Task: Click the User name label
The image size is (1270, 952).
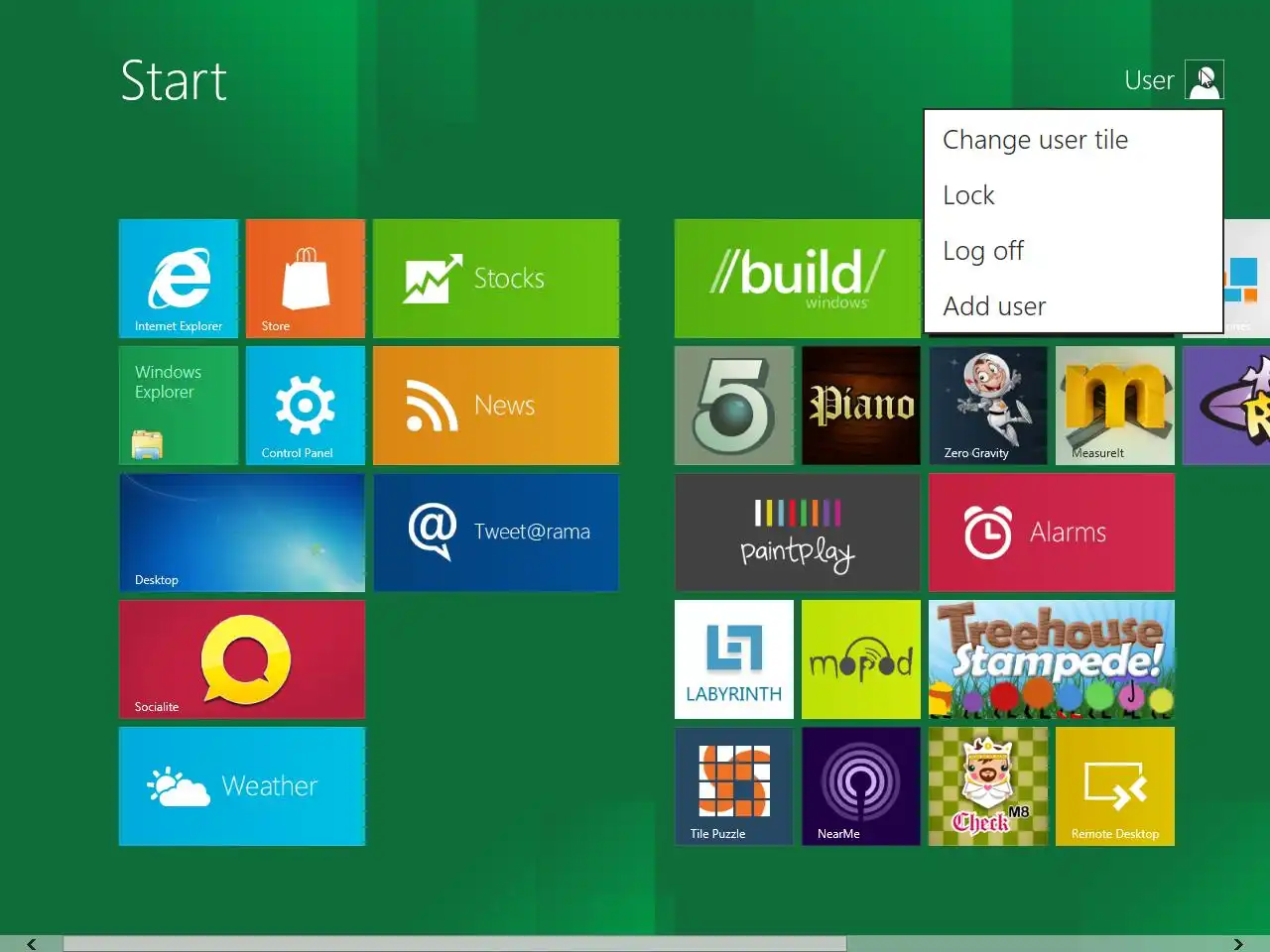Action: 1149,80
